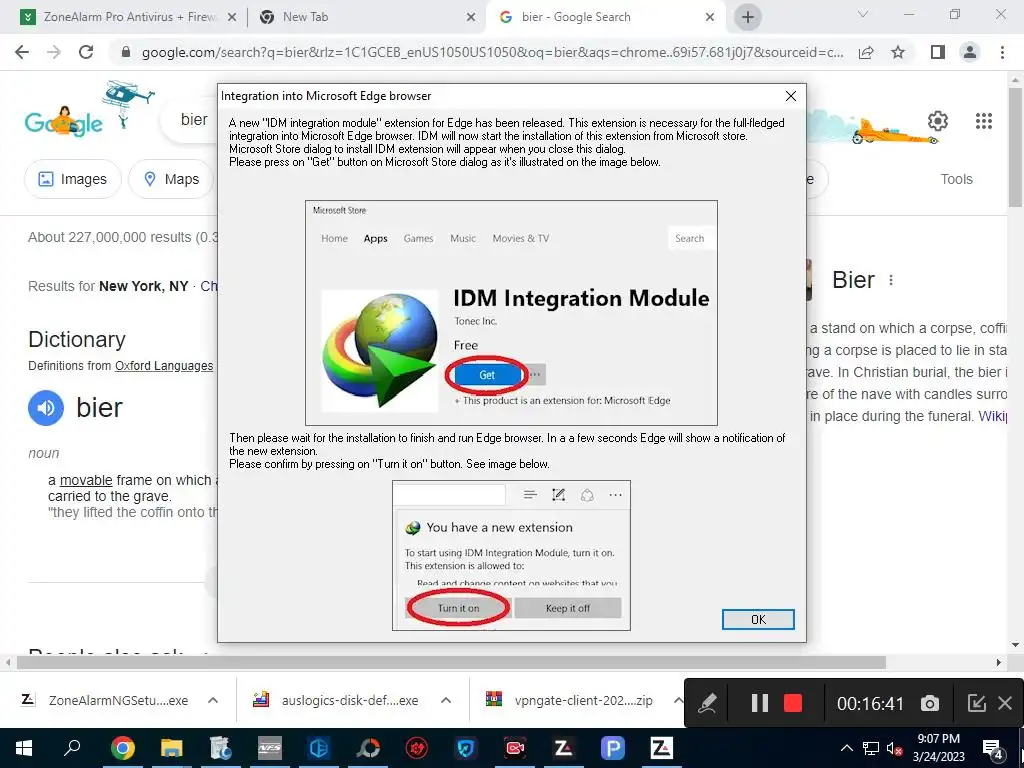1024x768 pixels.
Task: Open the share this page icon
Action: tap(866, 52)
